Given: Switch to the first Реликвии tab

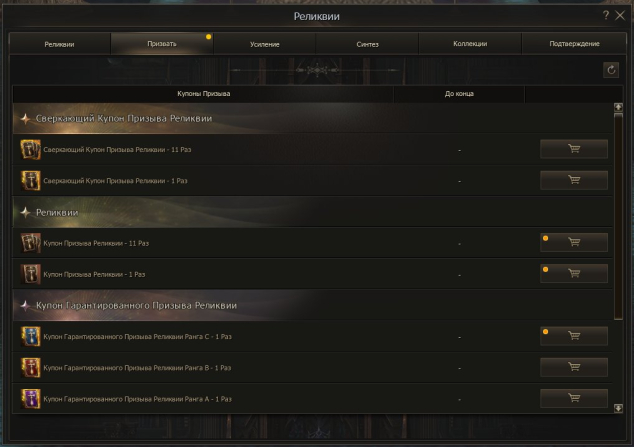Looking at the screenshot, I should [x=59, y=44].
